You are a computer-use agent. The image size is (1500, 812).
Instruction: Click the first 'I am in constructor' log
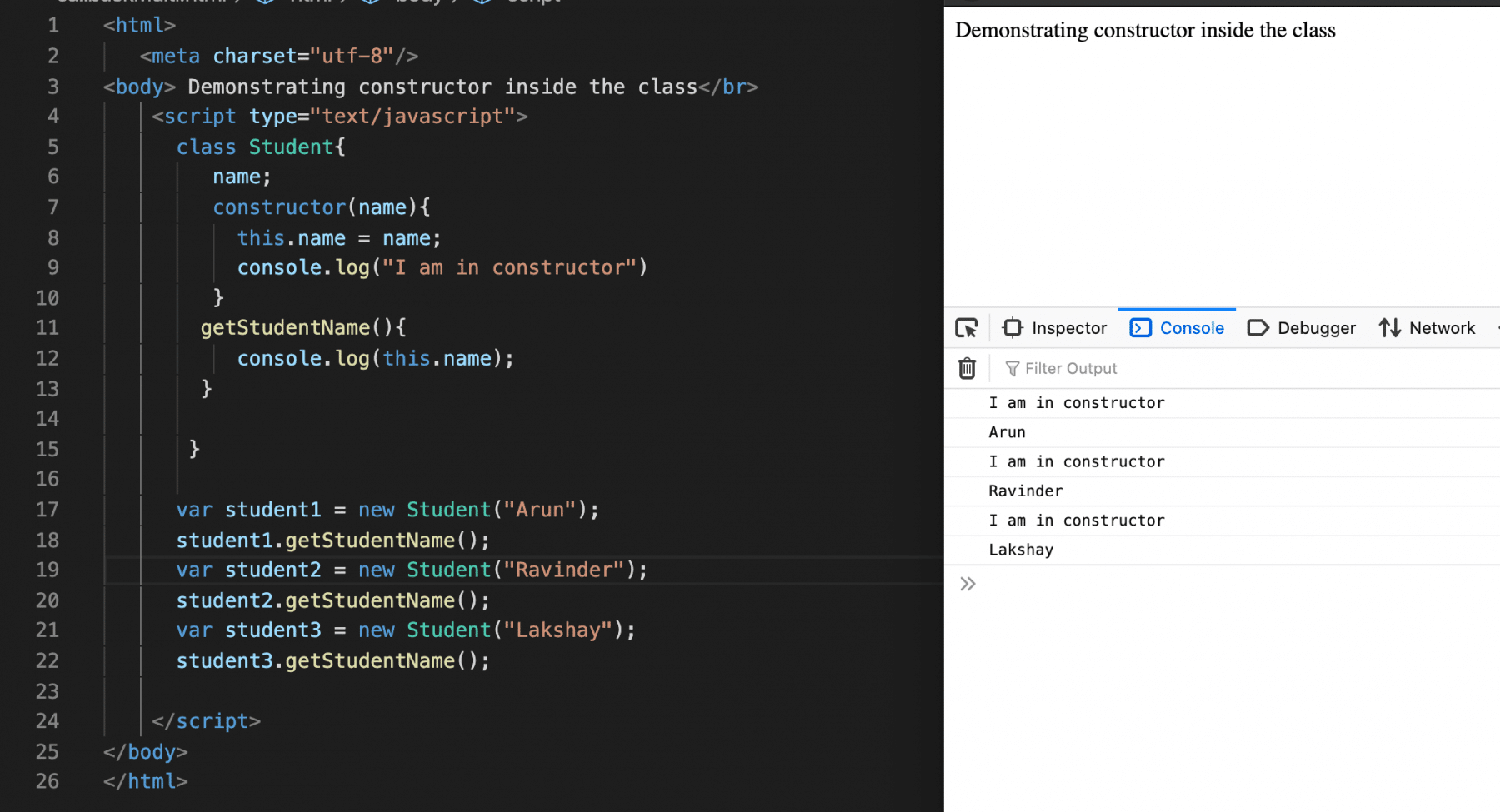tap(1076, 402)
